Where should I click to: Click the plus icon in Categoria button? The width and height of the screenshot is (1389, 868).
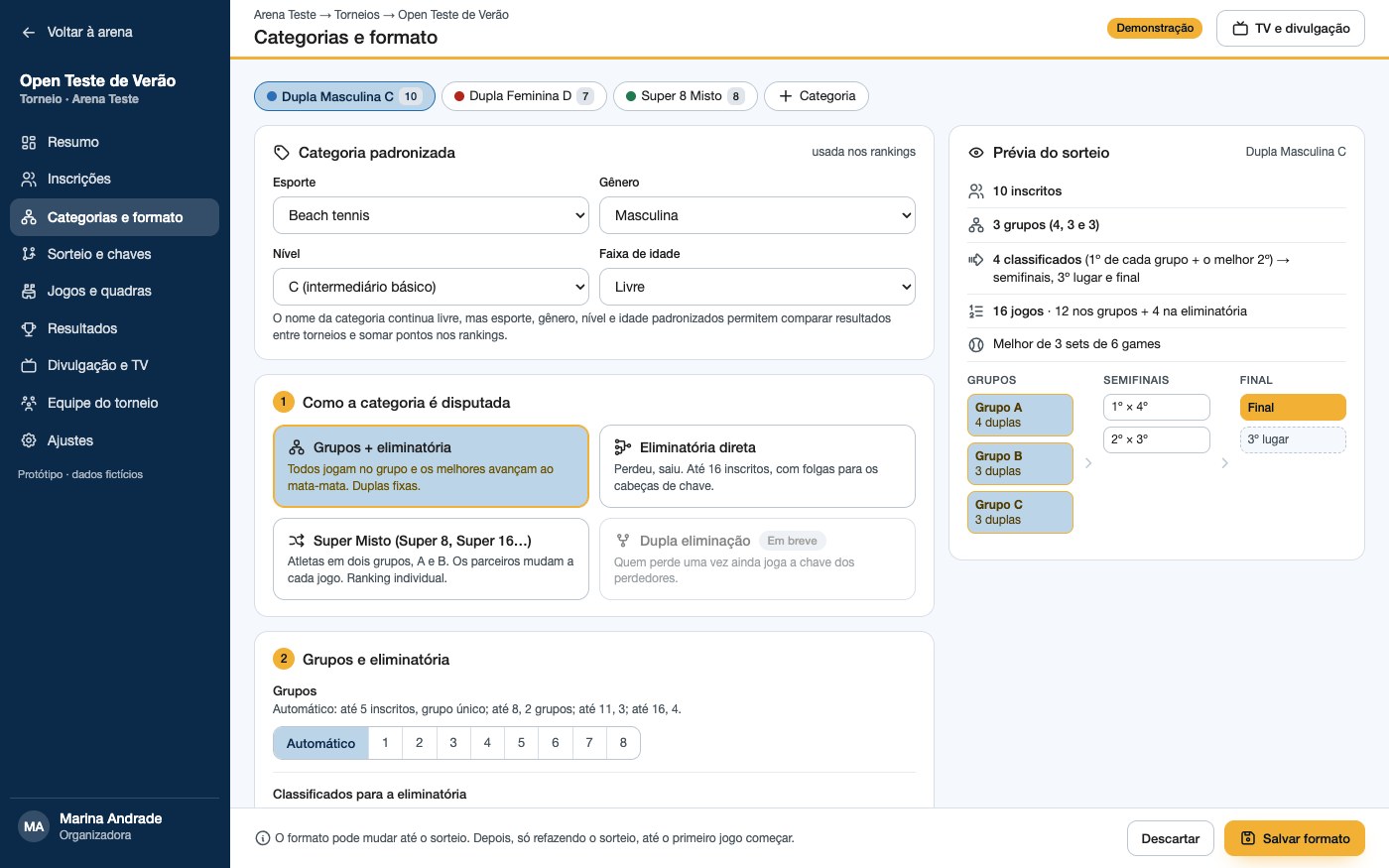[786, 96]
